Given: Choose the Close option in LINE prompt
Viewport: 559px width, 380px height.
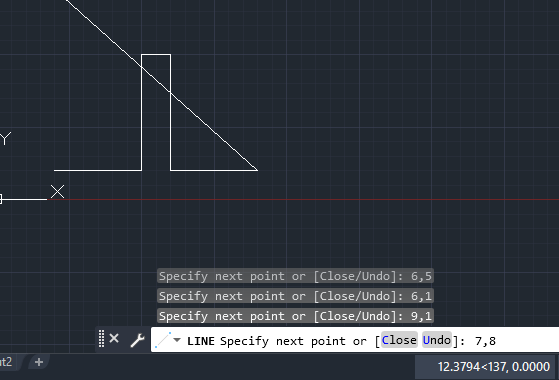Looking at the screenshot, I should click(x=399, y=340).
